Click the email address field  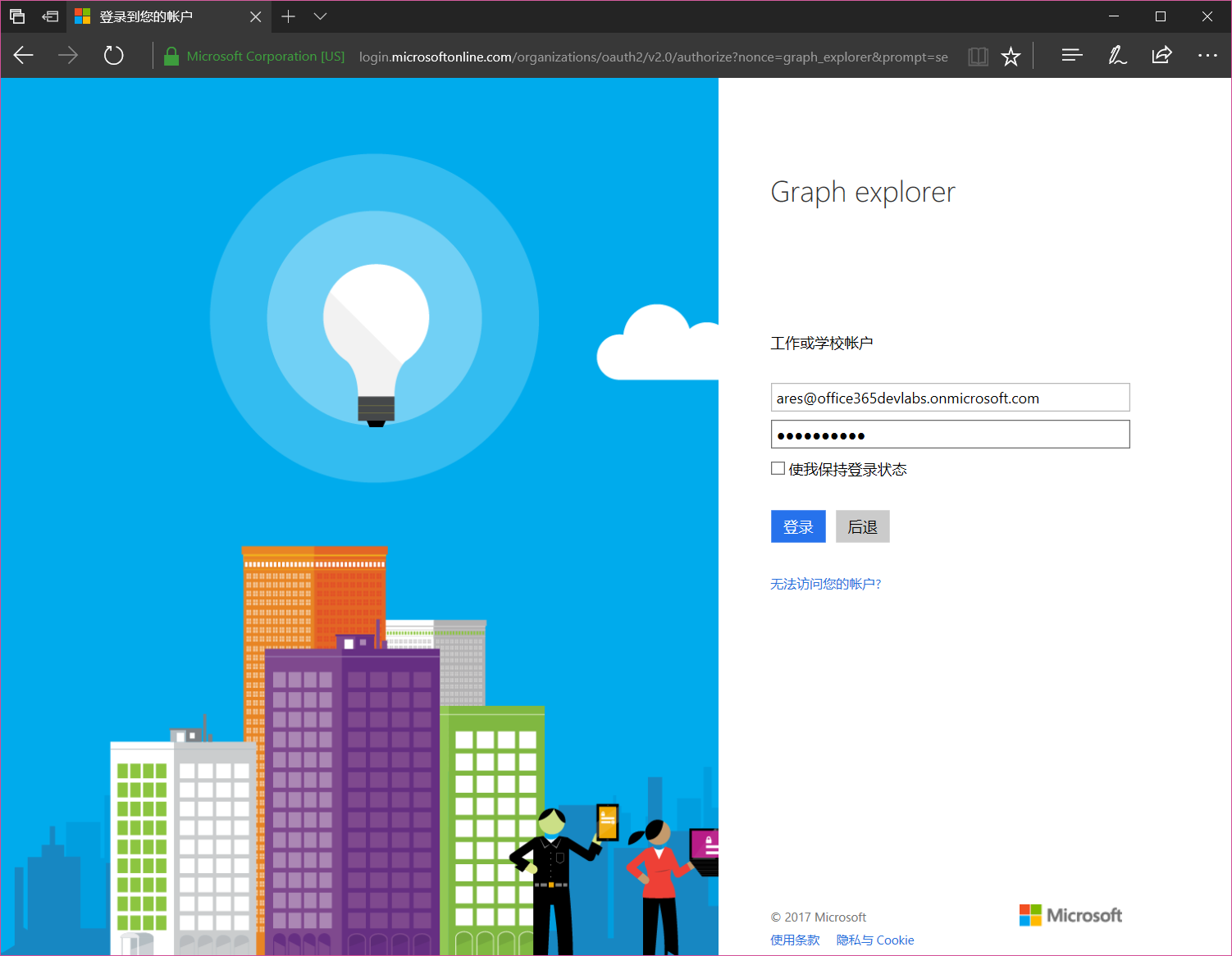(950, 398)
